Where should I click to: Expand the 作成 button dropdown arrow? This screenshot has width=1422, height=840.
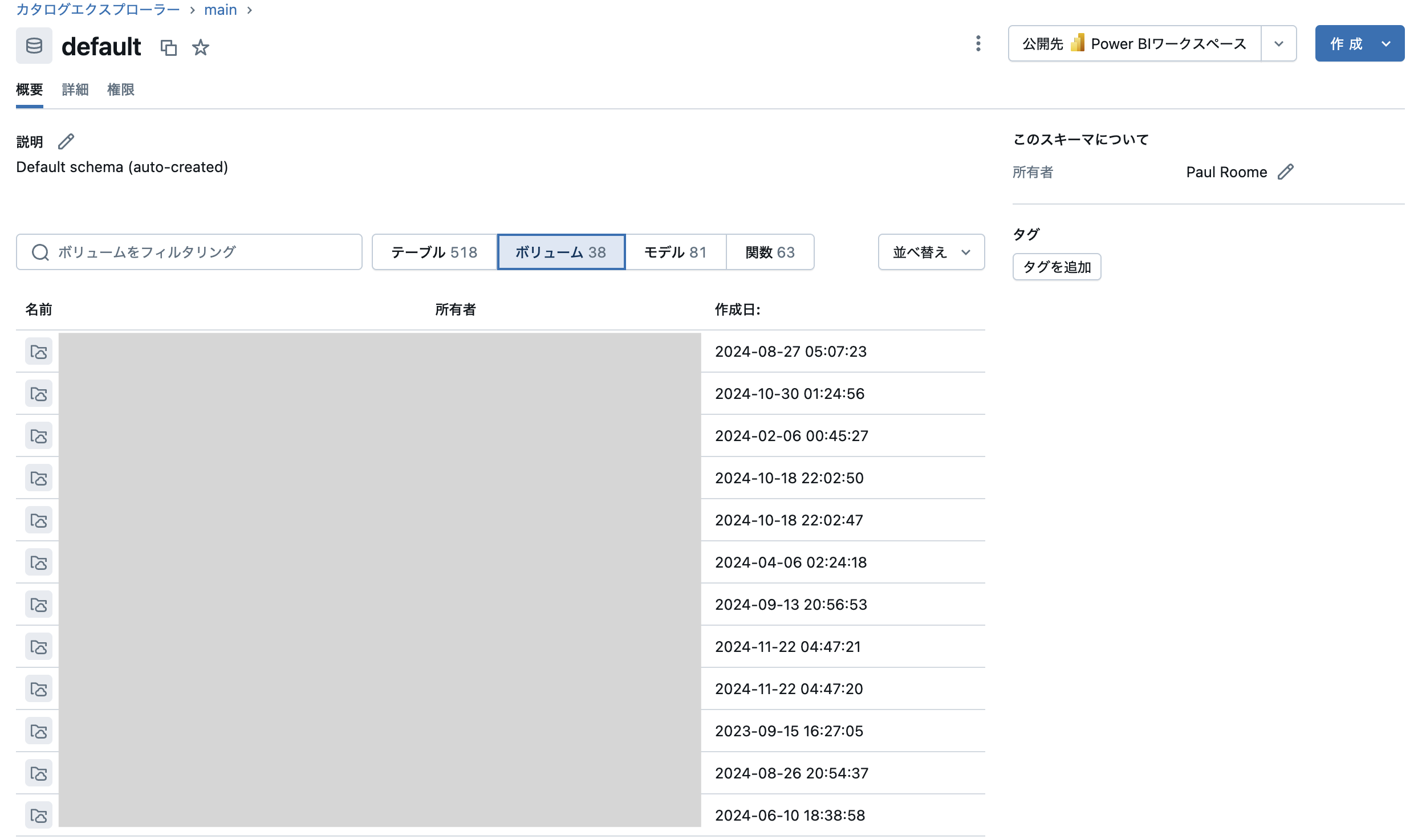click(1384, 43)
